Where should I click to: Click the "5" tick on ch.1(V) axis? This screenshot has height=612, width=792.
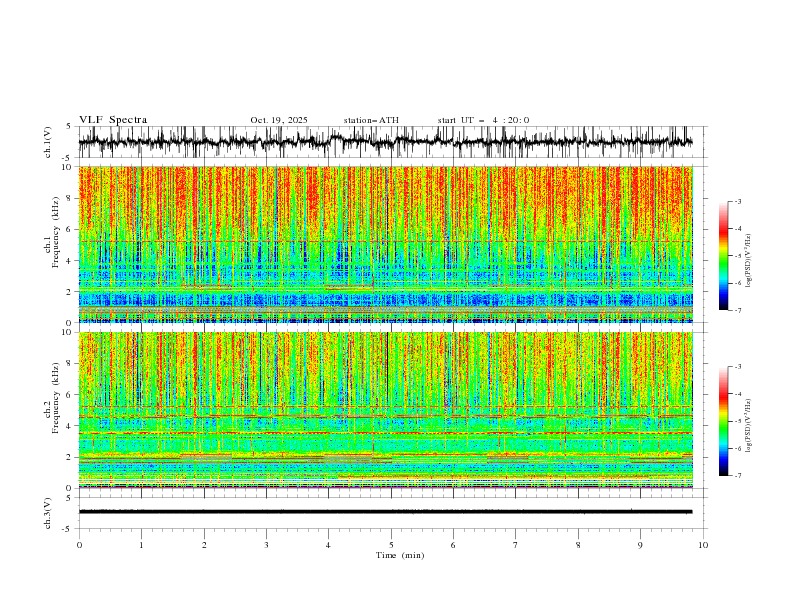coord(69,127)
